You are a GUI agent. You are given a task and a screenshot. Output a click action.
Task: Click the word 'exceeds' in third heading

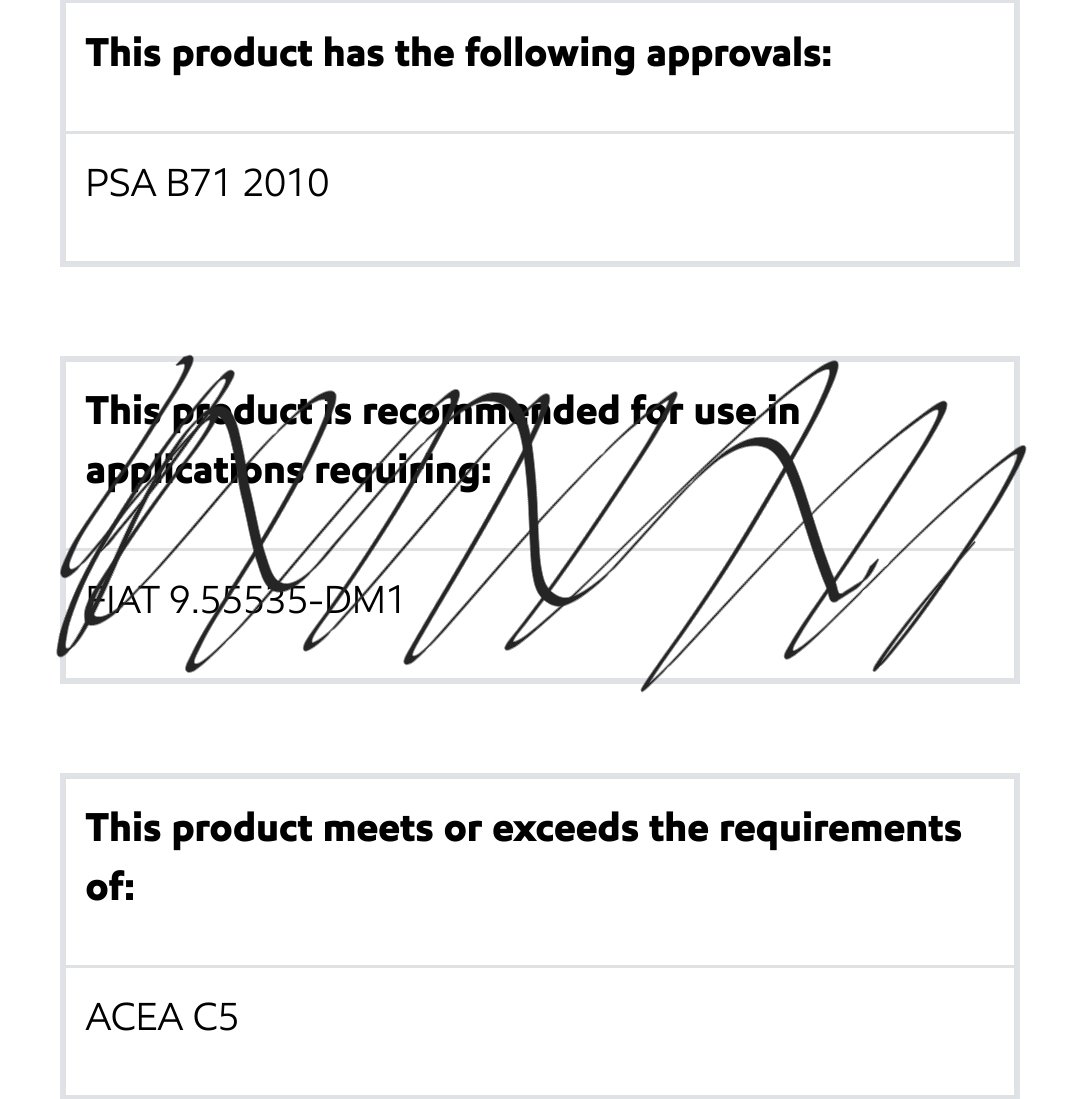click(566, 828)
